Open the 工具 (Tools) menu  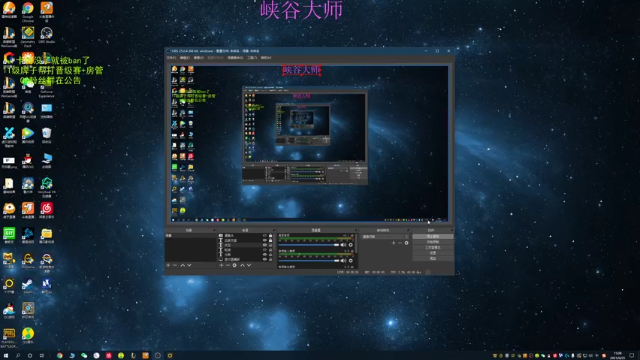tap(252, 58)
